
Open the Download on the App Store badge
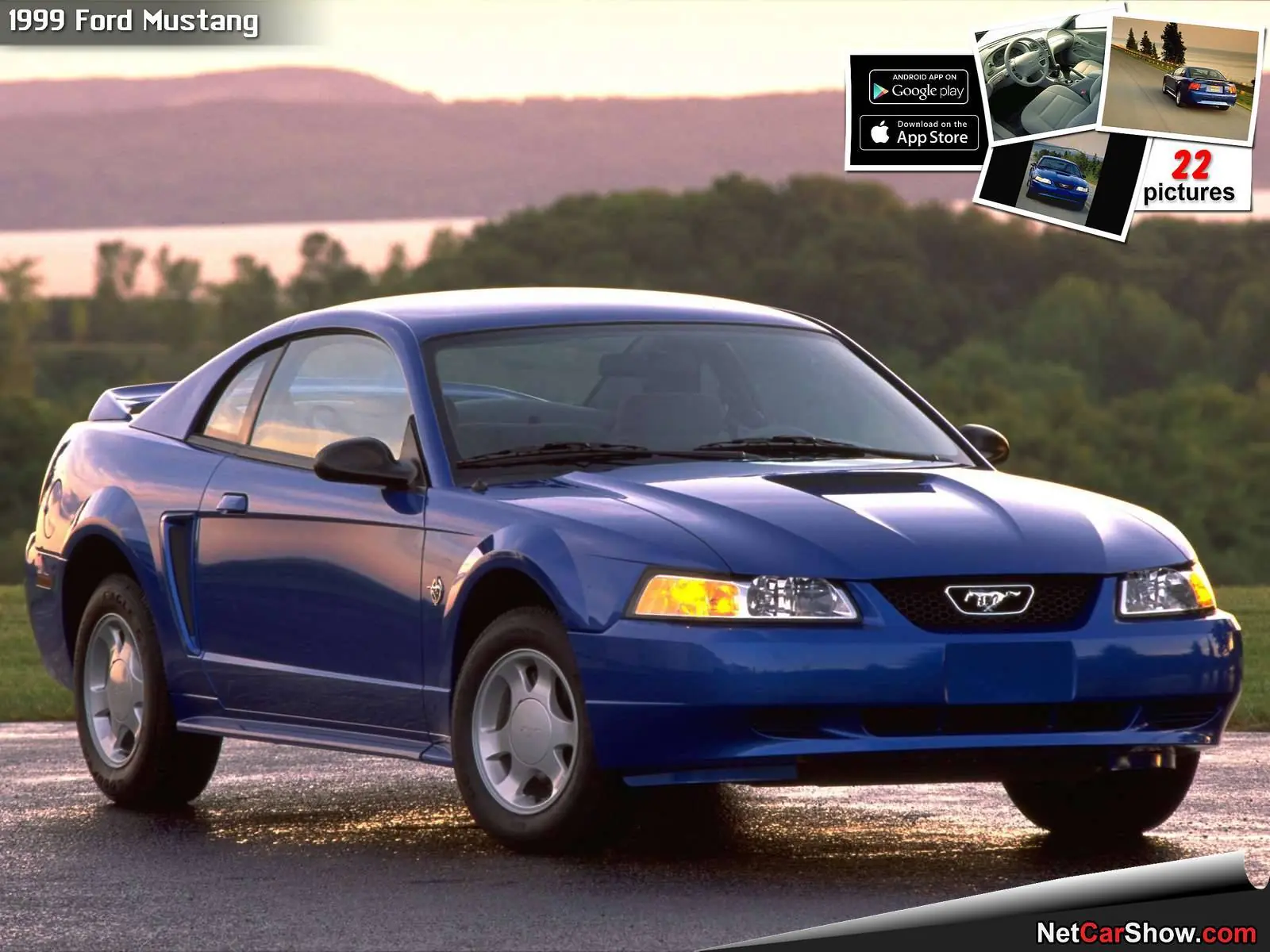(918, 133)
